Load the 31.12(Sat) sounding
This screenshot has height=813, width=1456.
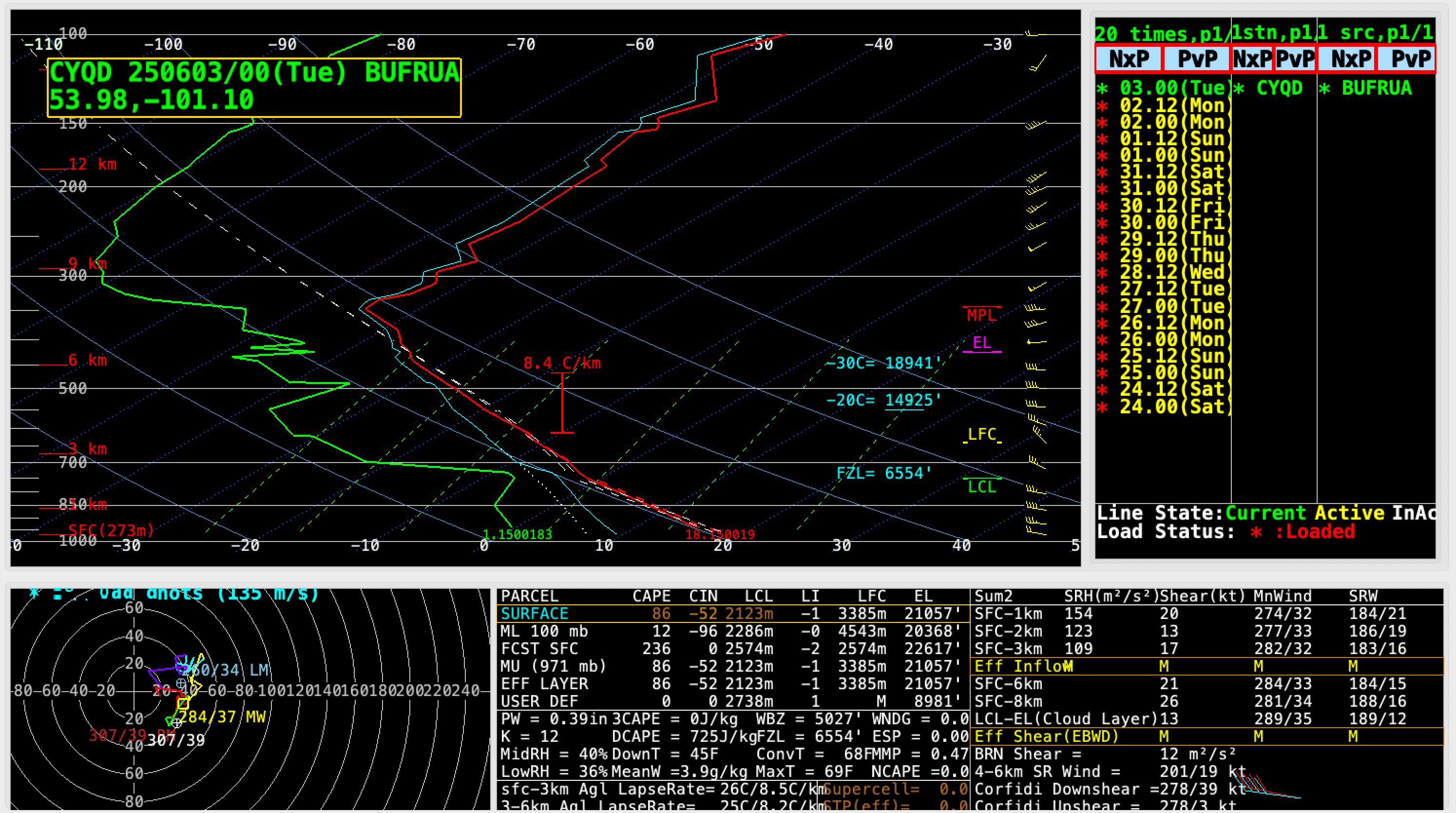point(1163,172)
